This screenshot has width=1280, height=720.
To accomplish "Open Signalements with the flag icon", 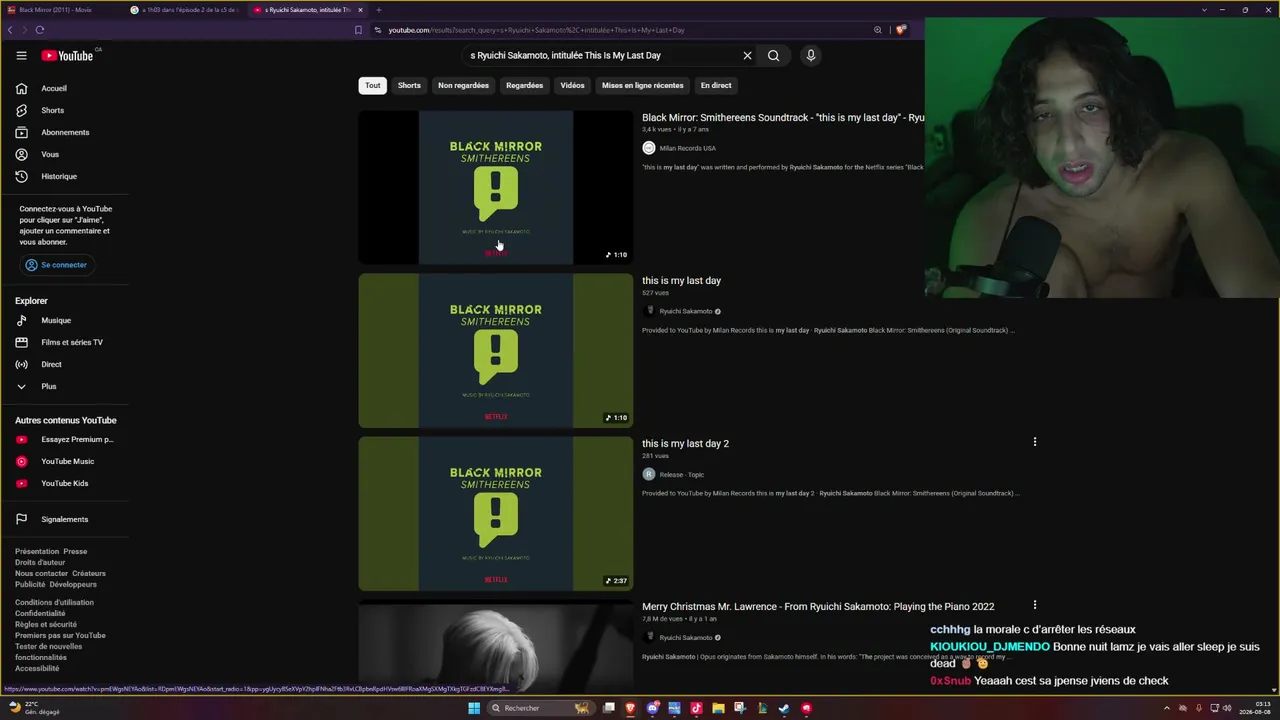I will coord(64,519).
